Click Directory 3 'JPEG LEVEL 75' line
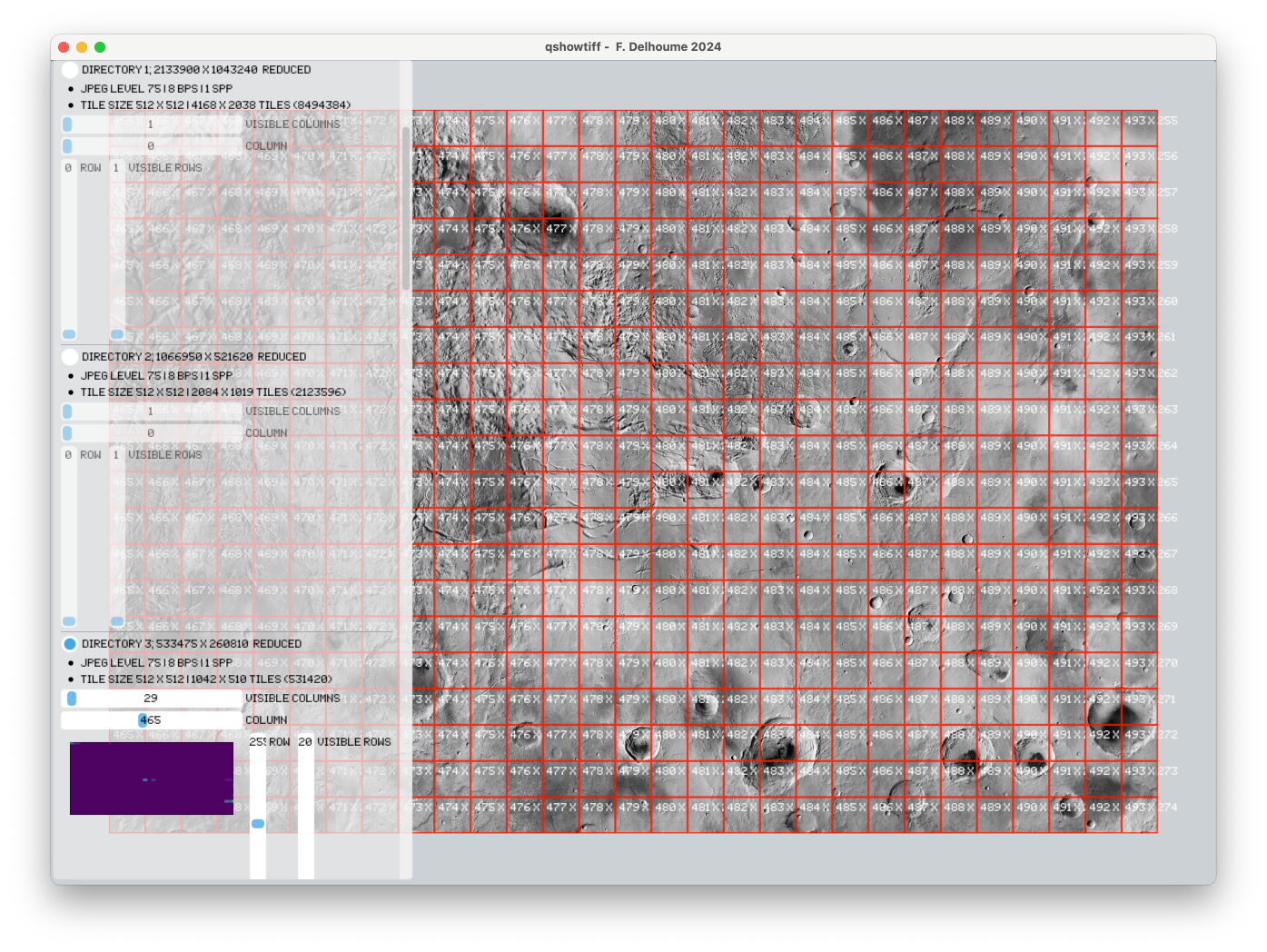Viewport: 1267px width, 952px height. point(156,663)
